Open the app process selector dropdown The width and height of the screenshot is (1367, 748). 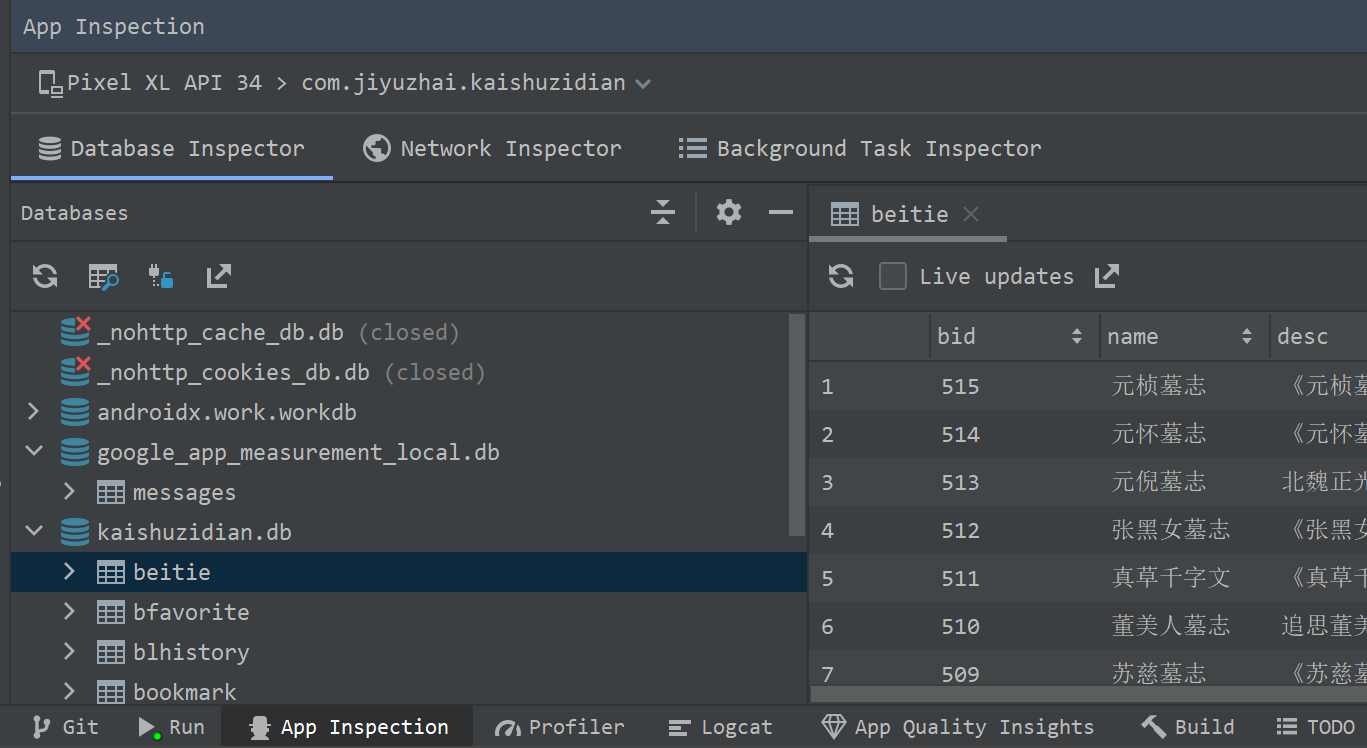642,83
